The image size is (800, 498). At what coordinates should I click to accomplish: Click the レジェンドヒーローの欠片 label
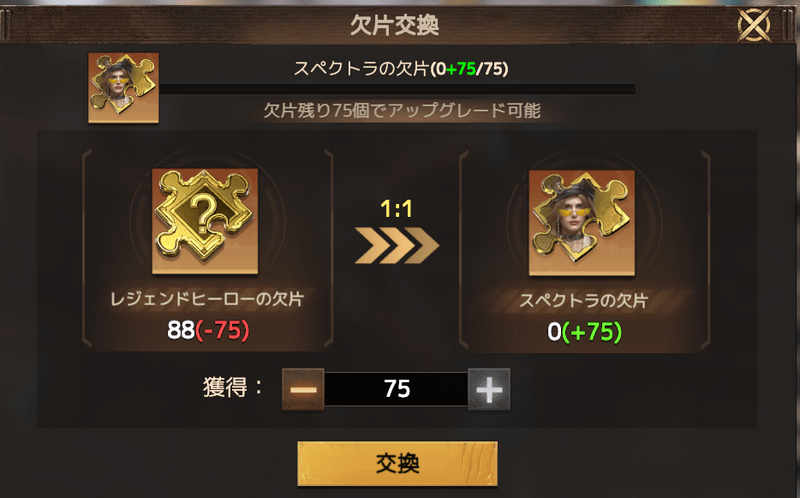pos(207,299)
